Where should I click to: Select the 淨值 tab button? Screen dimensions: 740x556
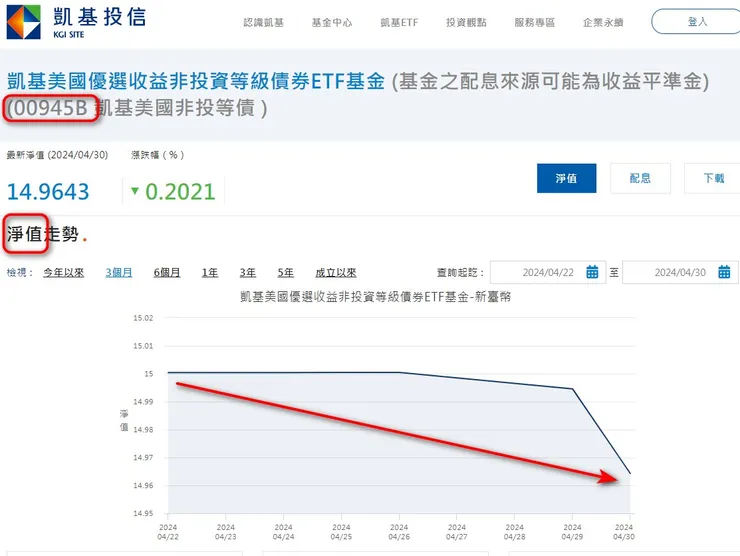pos(566,178)
